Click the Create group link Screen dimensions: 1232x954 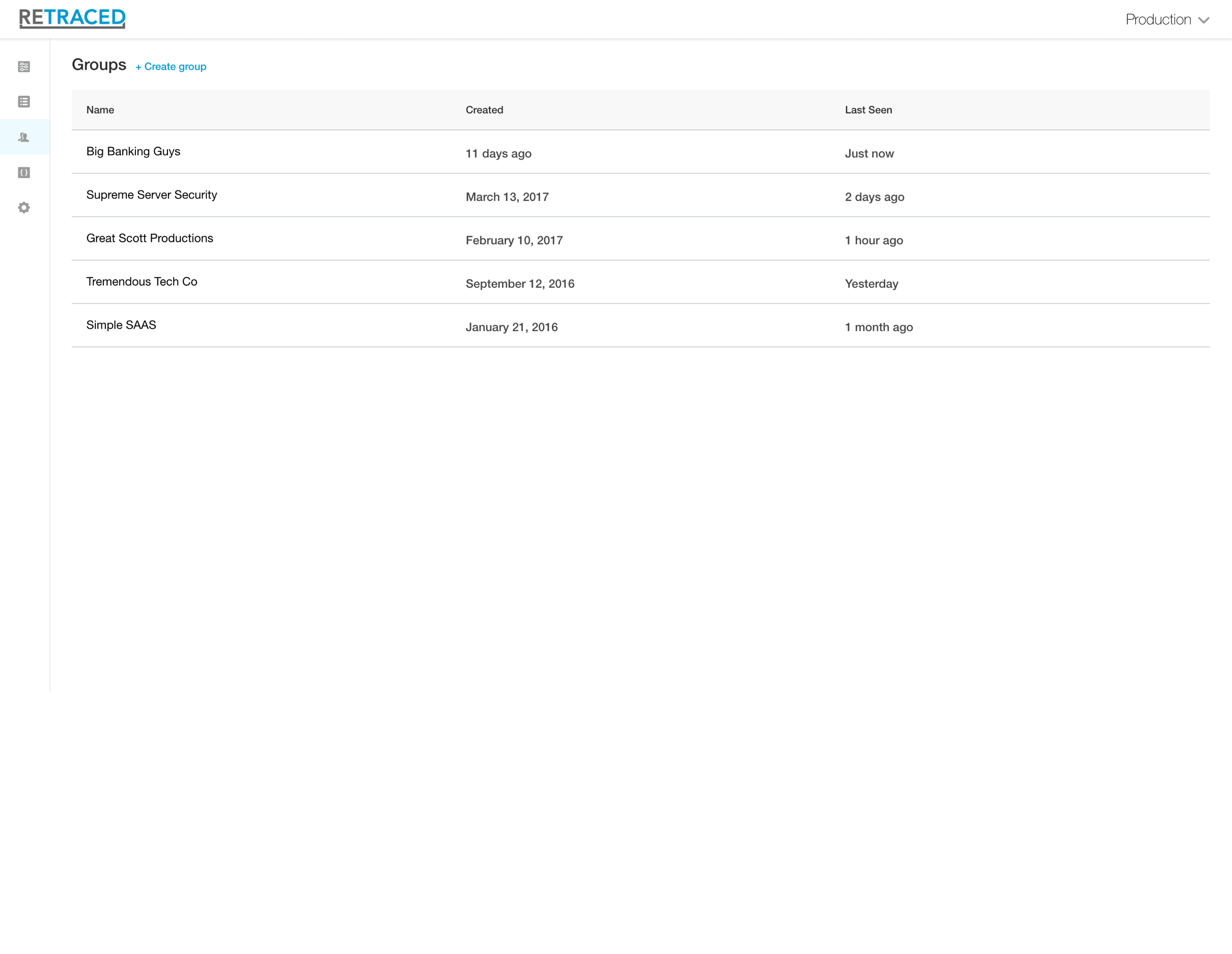click(171, 67)
